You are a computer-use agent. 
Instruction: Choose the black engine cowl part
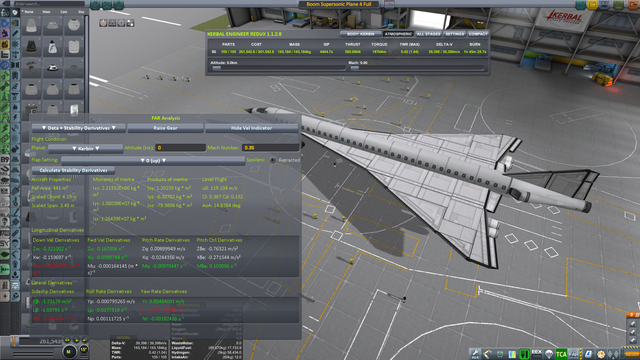31,47
